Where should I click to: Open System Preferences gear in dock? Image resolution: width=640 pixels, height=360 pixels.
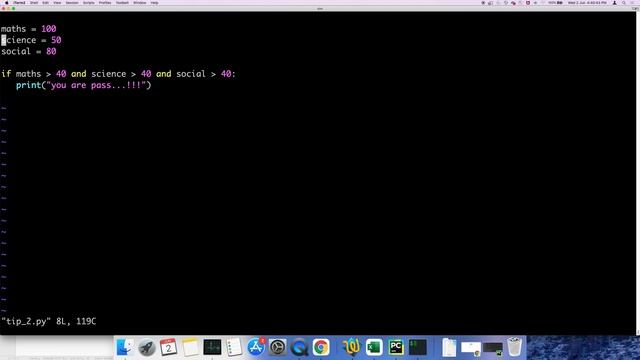[278, 347]
